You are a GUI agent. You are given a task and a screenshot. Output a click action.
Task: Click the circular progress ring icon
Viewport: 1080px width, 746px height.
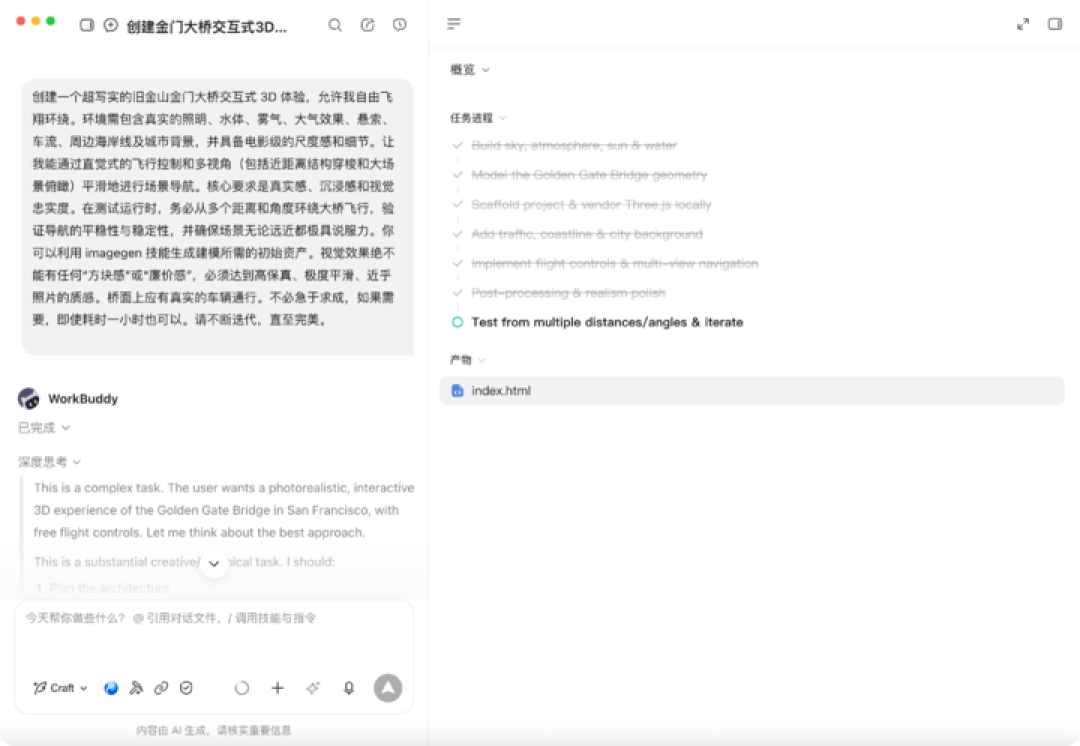(x=242, y=687)
